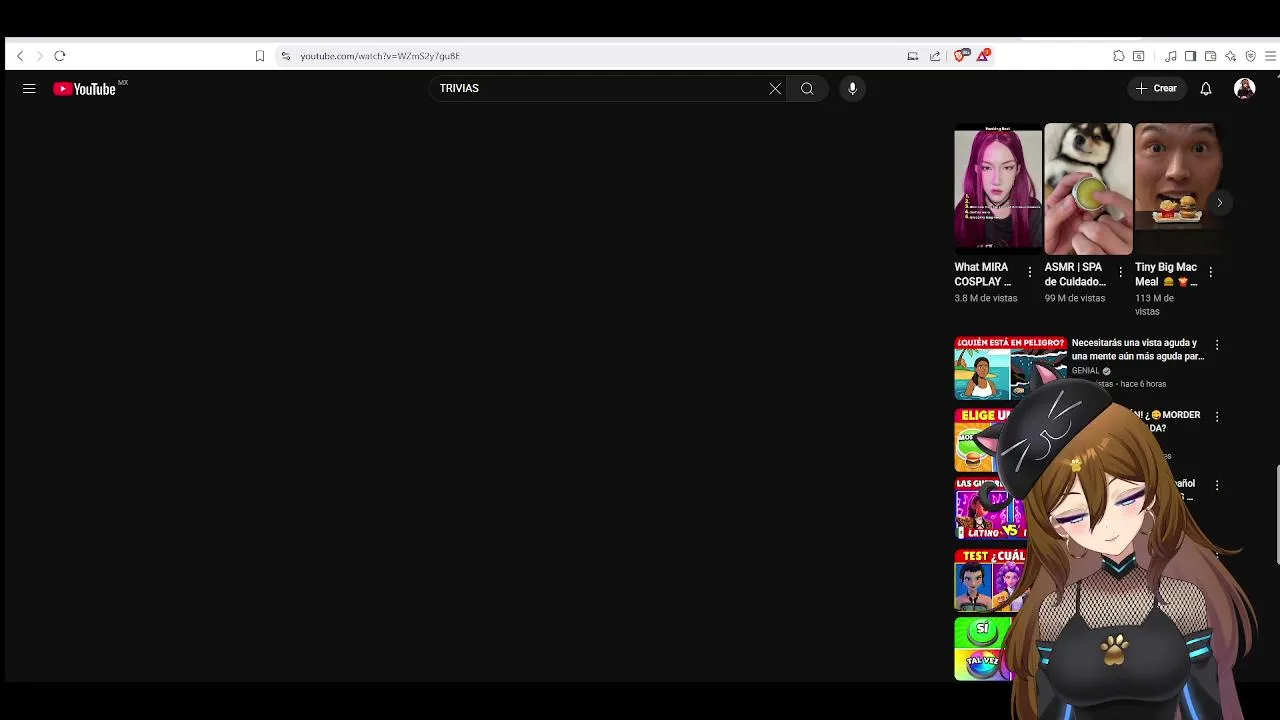The image size is (1280, 720).
Task: Open the browser main hamburger menu
Action: [x=1271, y=56]
